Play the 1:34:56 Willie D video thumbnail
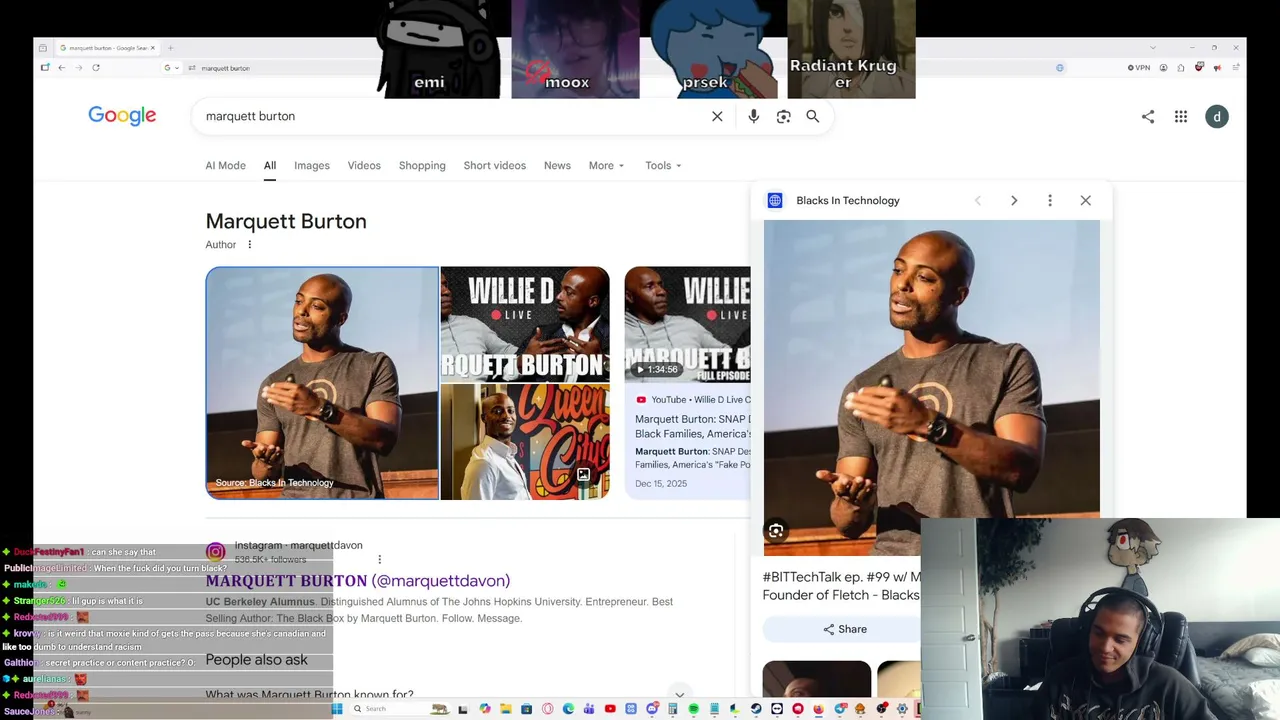The width and height of the screenshot is (1280, 720). pyautogui.click(x=687, y=324)
